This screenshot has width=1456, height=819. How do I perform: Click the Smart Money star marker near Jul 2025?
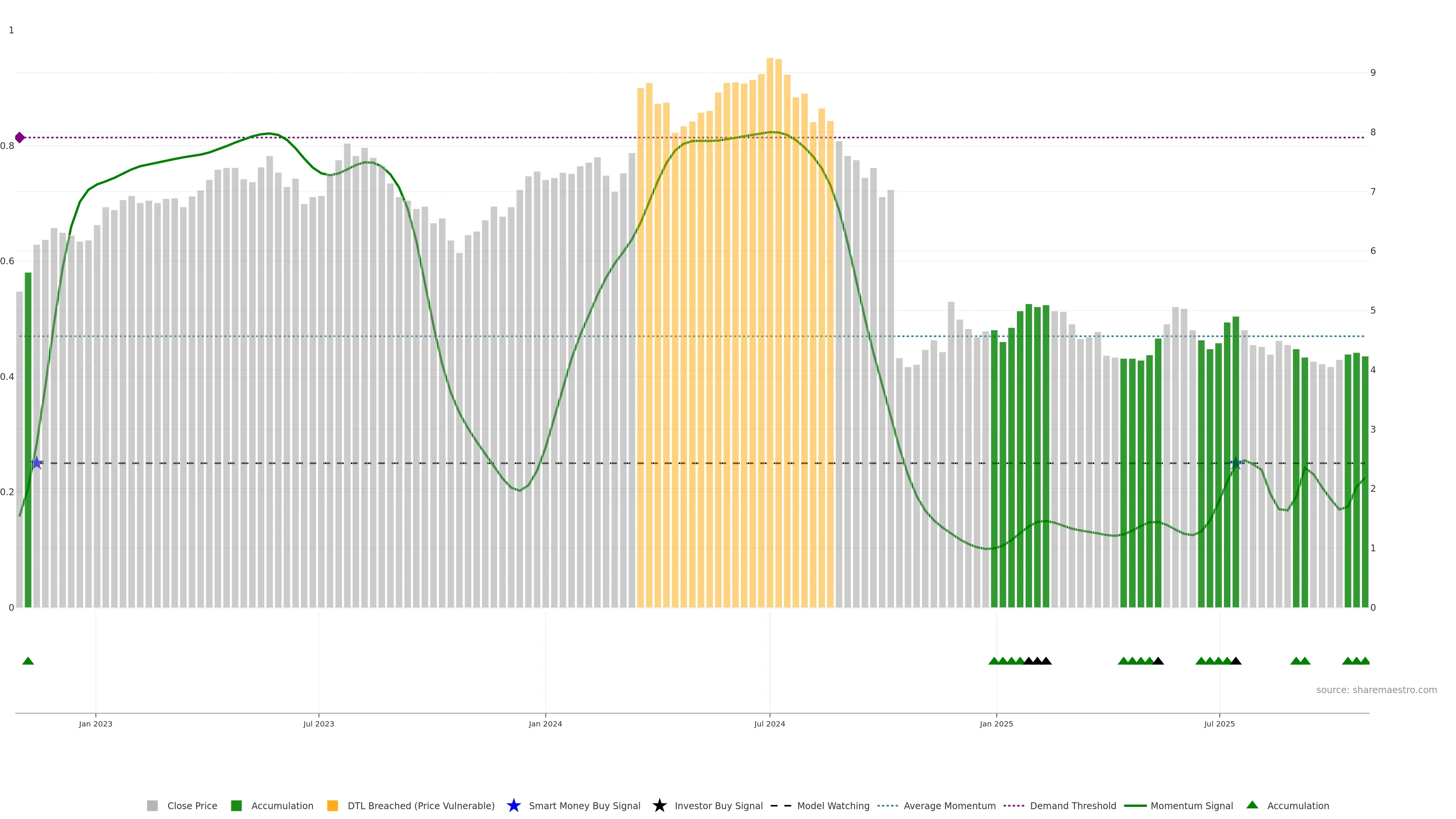coord(1236,463)
